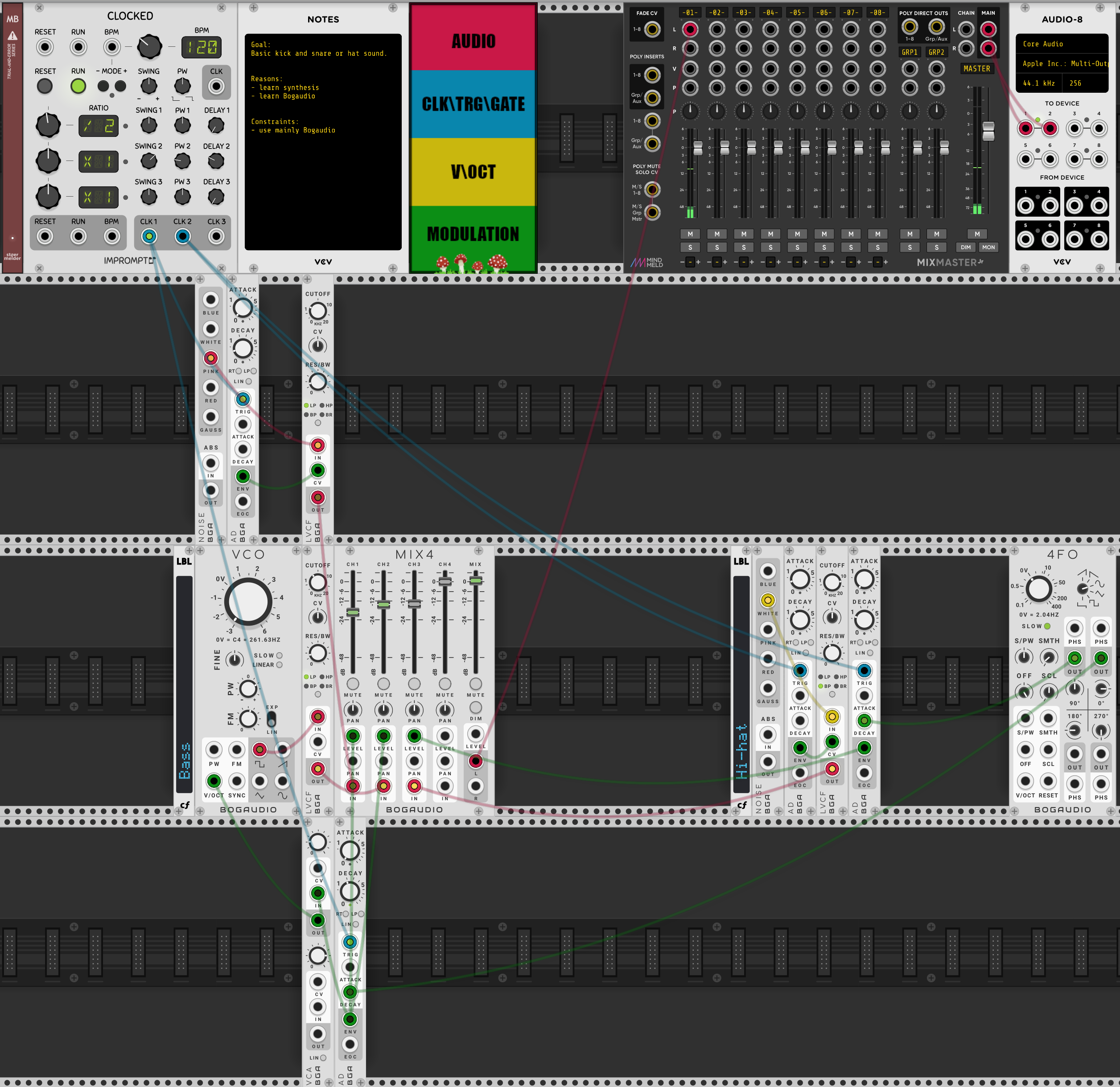This screenshot has height=1087, width=1120.
Task: Open the 44.1 kHz sample rate menu
Action: [1038, 83]
